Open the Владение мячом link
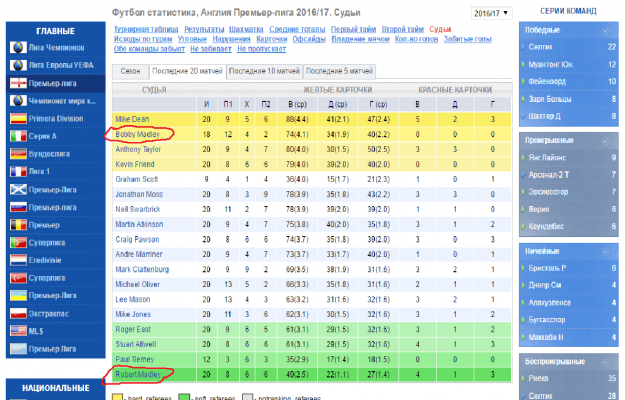This screenshot has height=400, width=625. pos(360,39)
